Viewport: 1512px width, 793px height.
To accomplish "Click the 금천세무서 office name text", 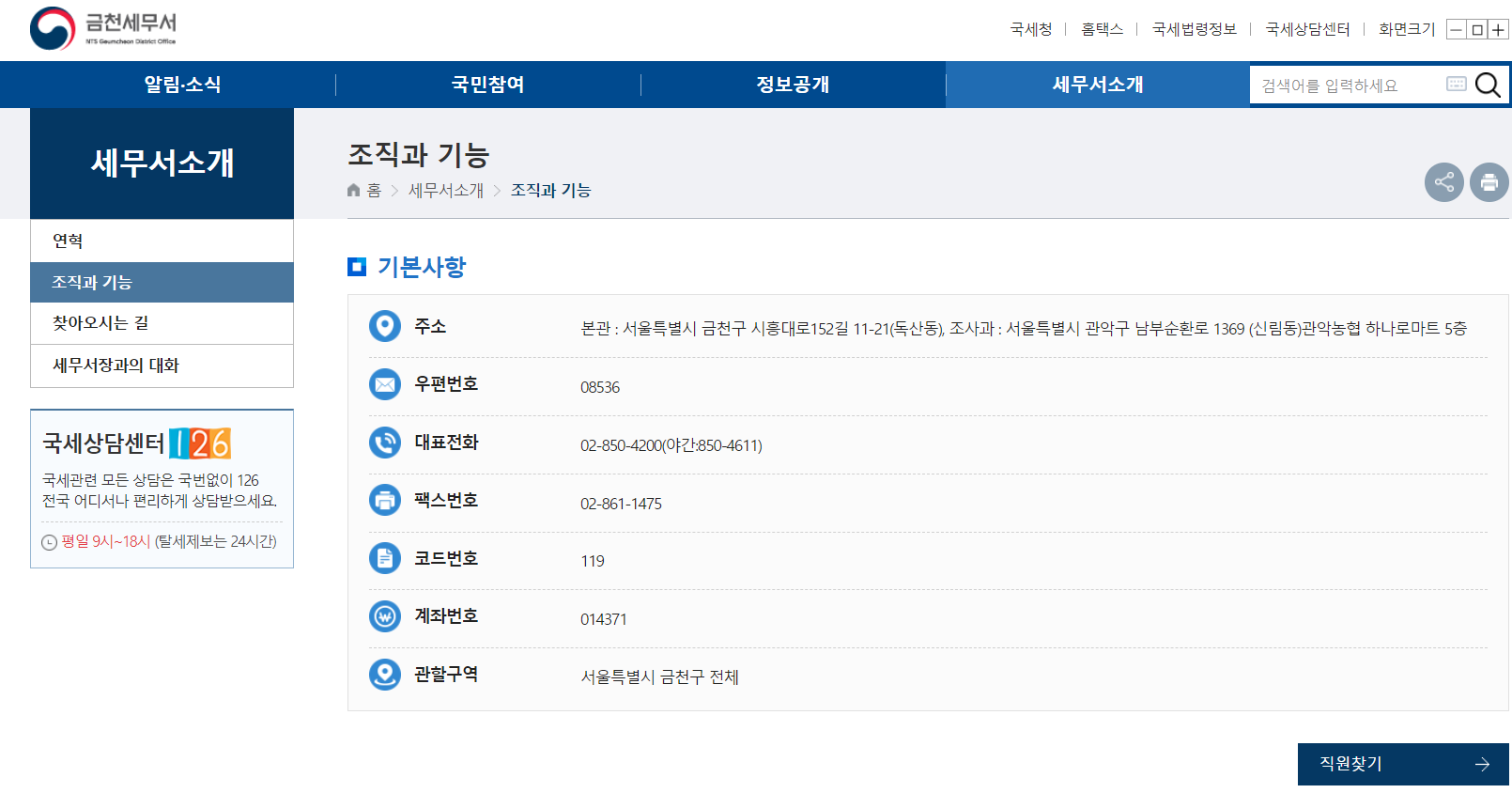I will (131, 23).
